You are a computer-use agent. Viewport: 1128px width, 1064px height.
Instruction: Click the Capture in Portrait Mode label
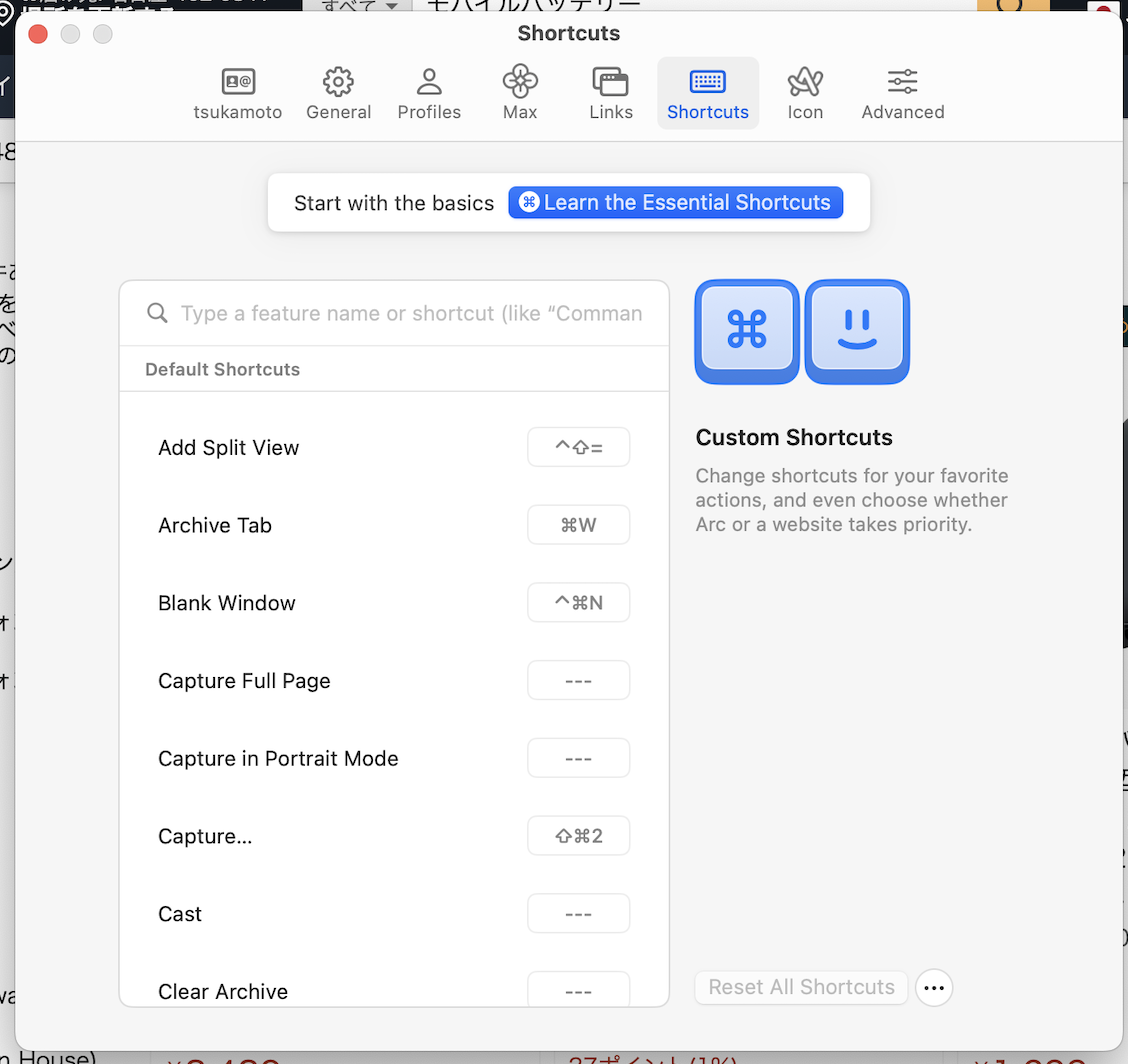pyautogui.click(x=278, y=758)
